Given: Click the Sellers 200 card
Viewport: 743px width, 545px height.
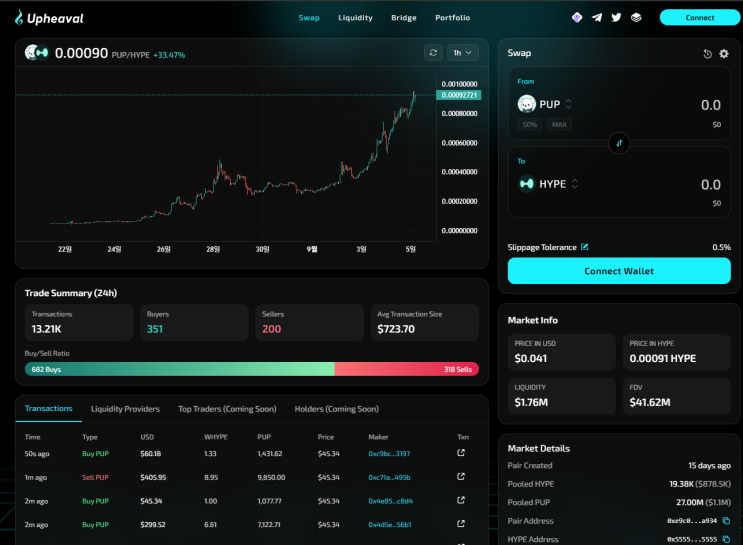Looking at the screenshot, I should click(309, 322).
